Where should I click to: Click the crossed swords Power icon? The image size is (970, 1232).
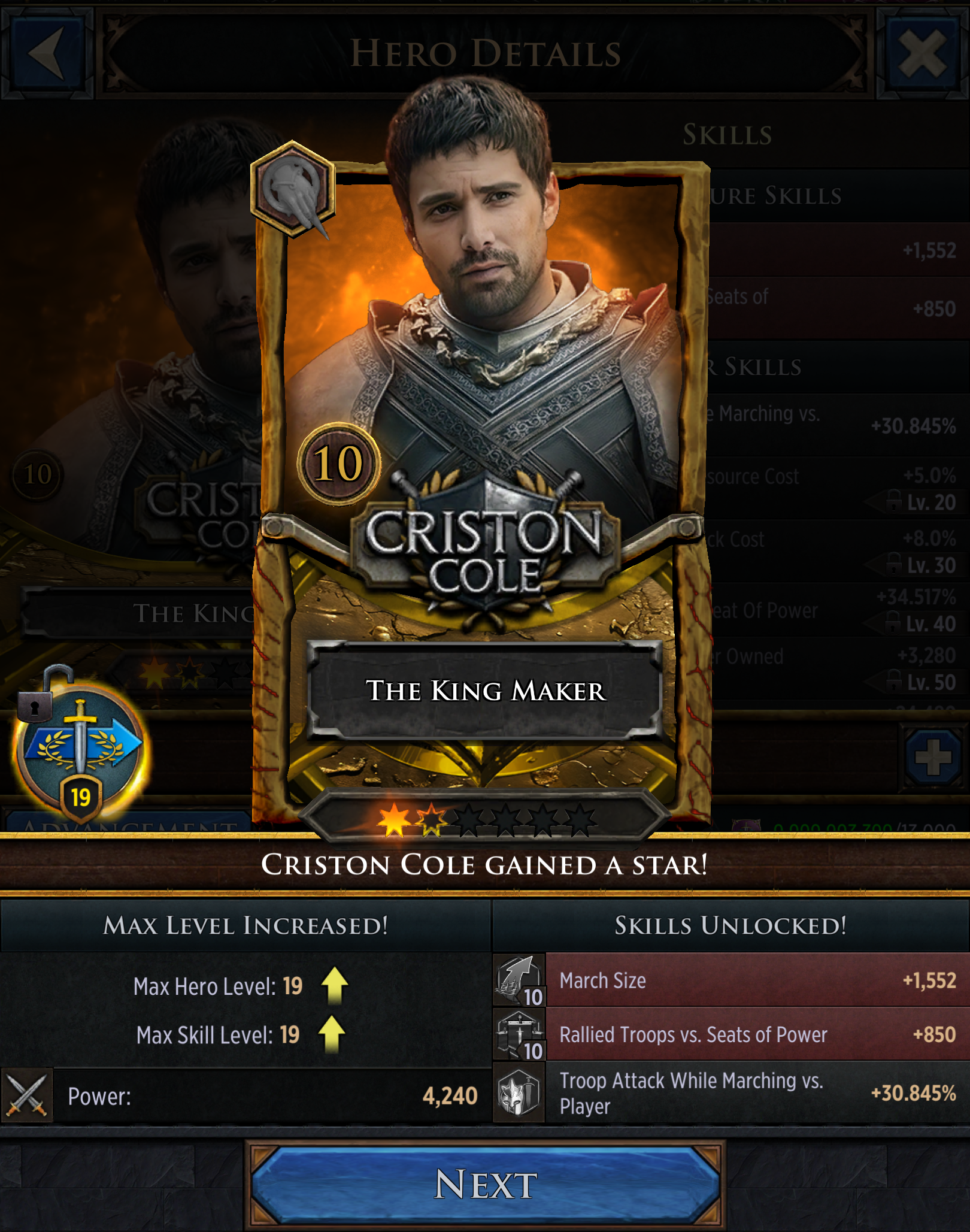(x=26, y=1095)
